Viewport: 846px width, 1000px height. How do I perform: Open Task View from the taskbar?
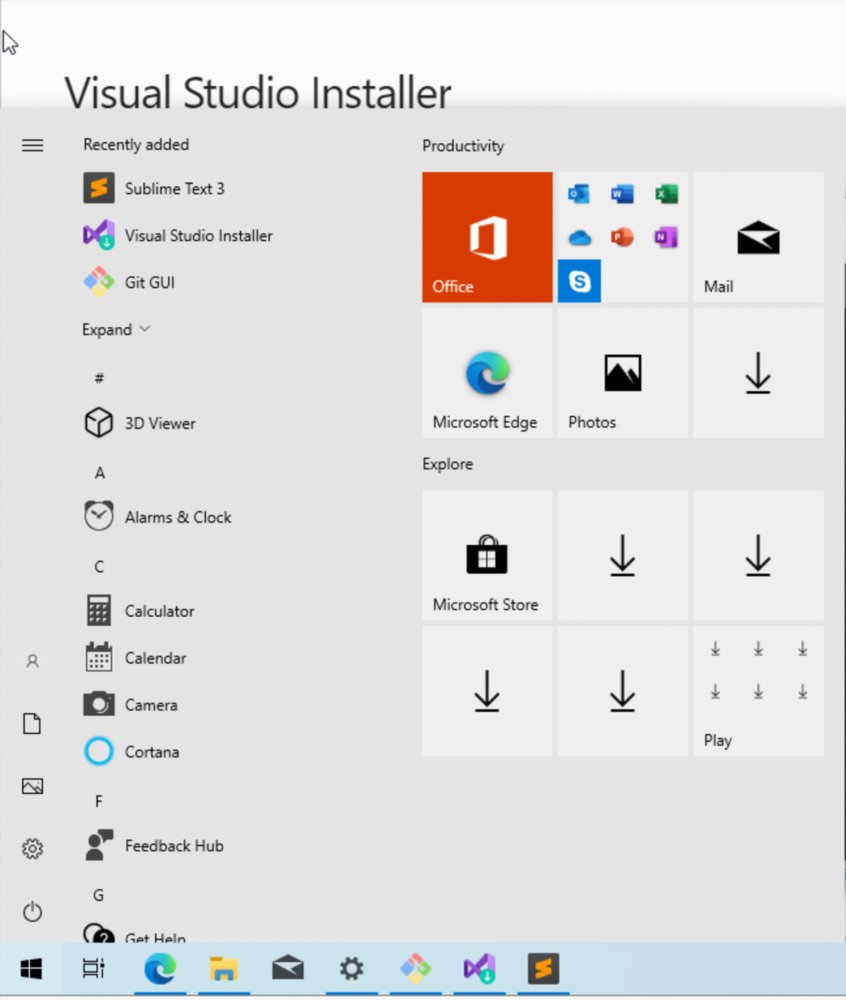click(x=94, y=969)
